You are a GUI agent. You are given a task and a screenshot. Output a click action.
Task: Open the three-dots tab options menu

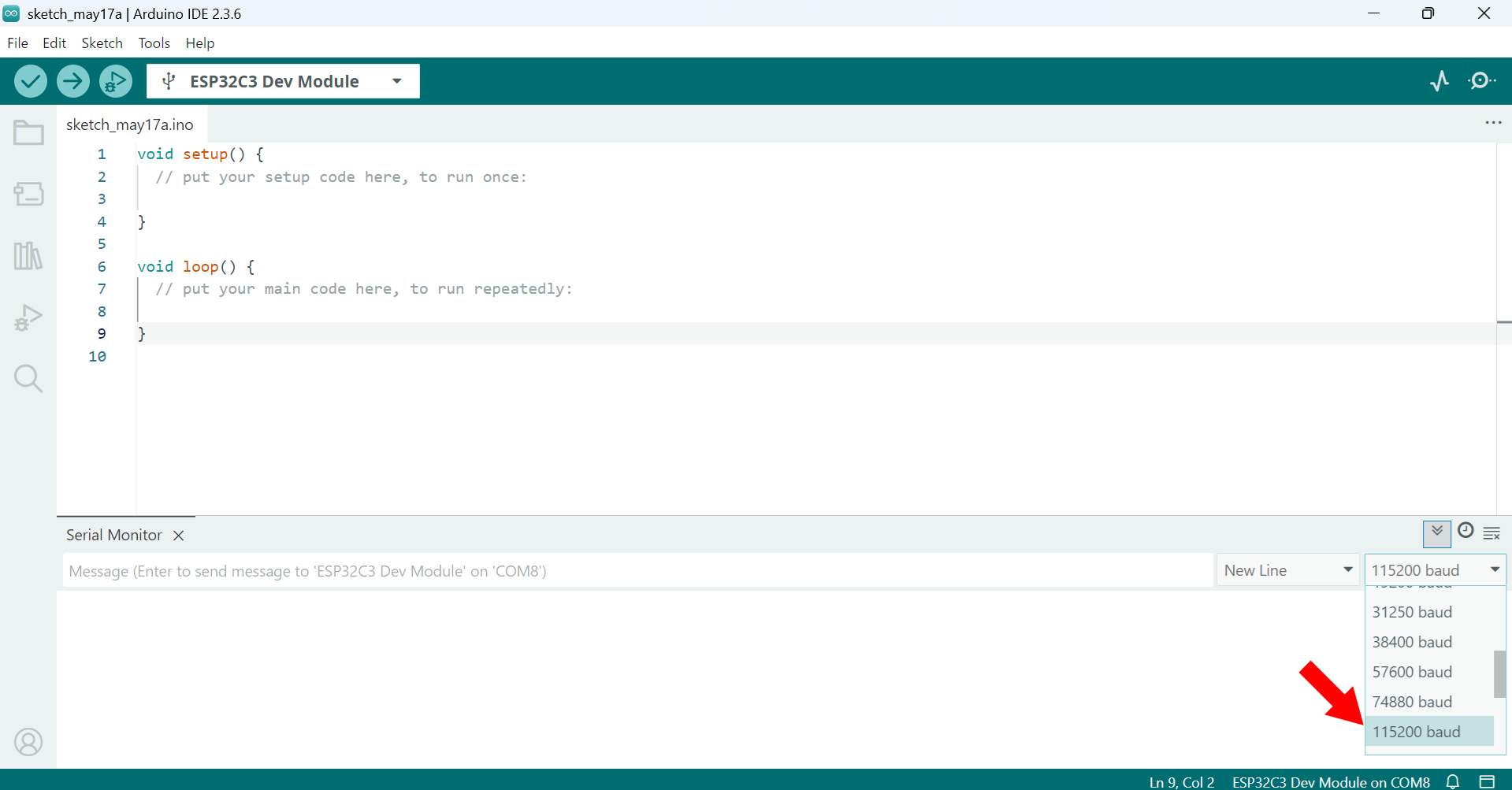(1493, 123)
